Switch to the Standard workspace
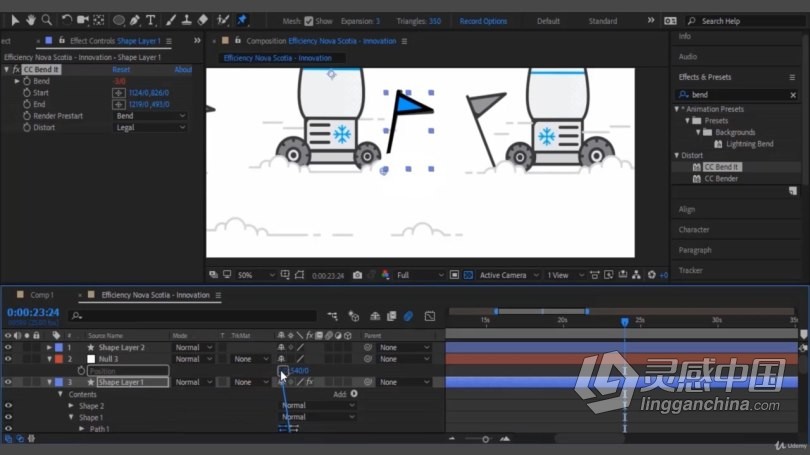 click(603, 21)
